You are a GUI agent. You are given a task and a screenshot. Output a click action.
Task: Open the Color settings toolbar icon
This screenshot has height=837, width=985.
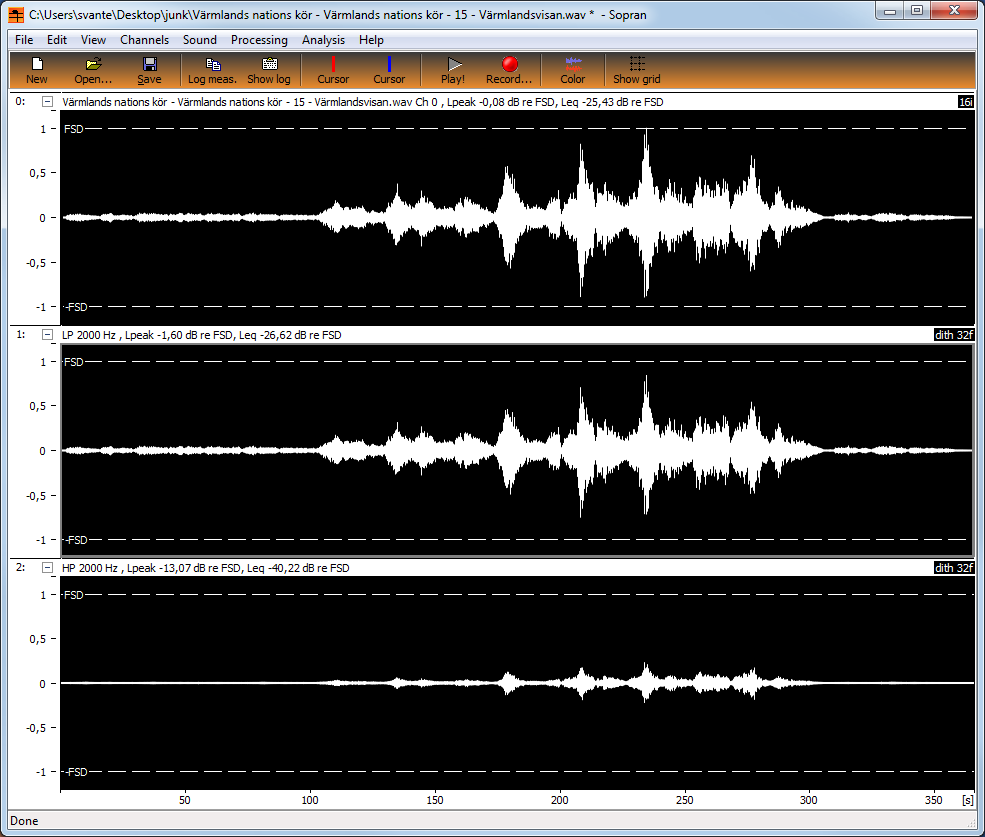tap(572, 70)
